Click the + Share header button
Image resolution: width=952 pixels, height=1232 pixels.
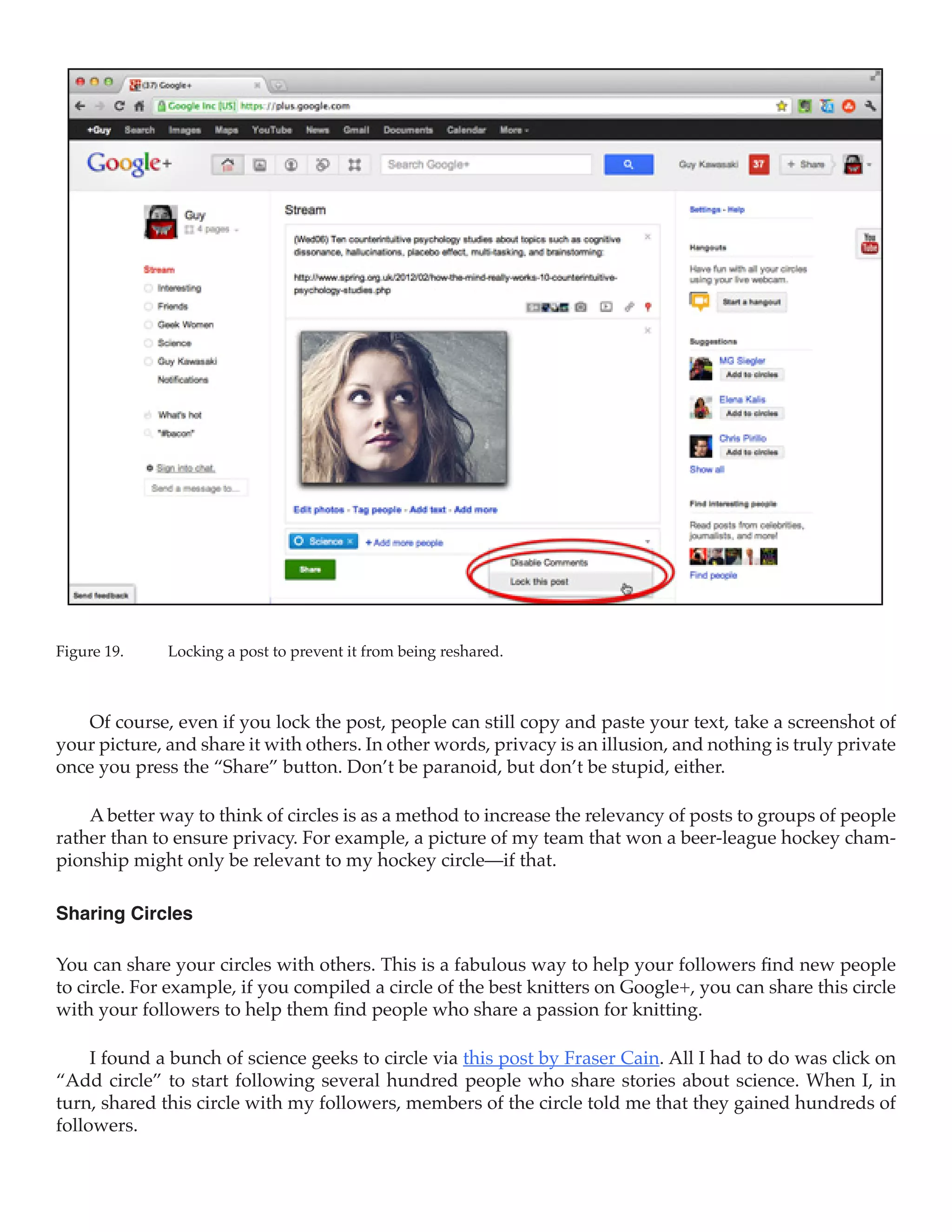[x=806, y=164]
